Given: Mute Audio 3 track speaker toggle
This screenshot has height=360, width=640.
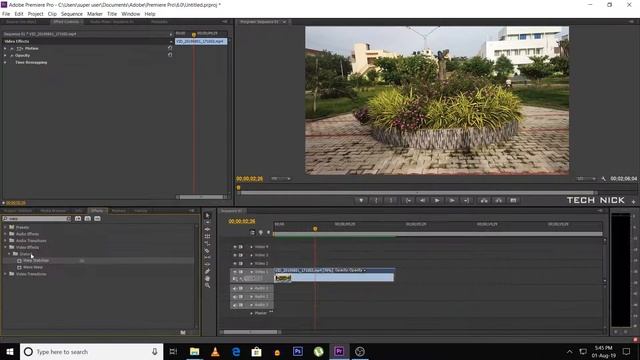Looking at the screenshot, I should coord(235,305).
